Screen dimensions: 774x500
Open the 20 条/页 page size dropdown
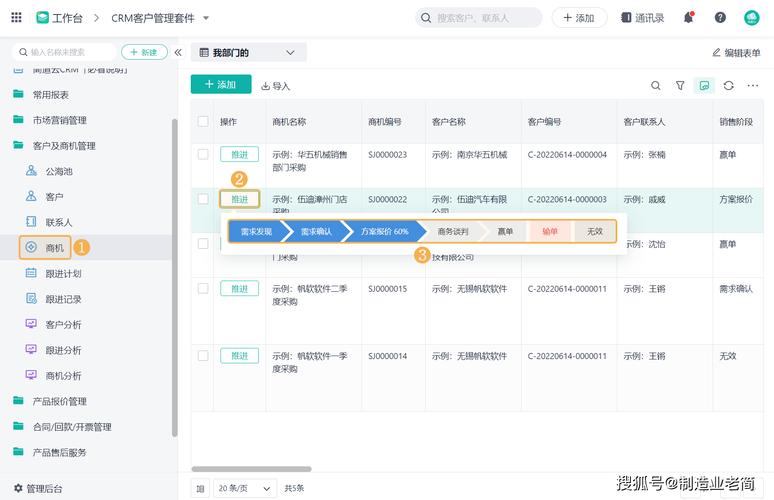click(245, 488)
